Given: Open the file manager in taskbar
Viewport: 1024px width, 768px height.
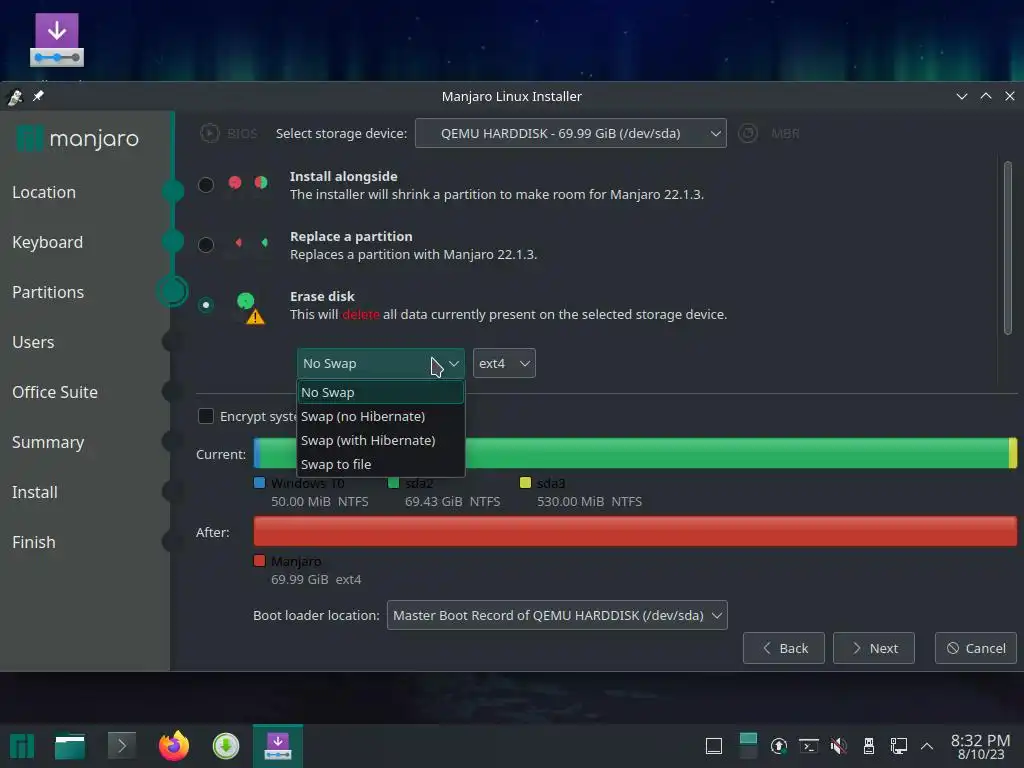Looking at the screenshot, I should tap(70, 746).
